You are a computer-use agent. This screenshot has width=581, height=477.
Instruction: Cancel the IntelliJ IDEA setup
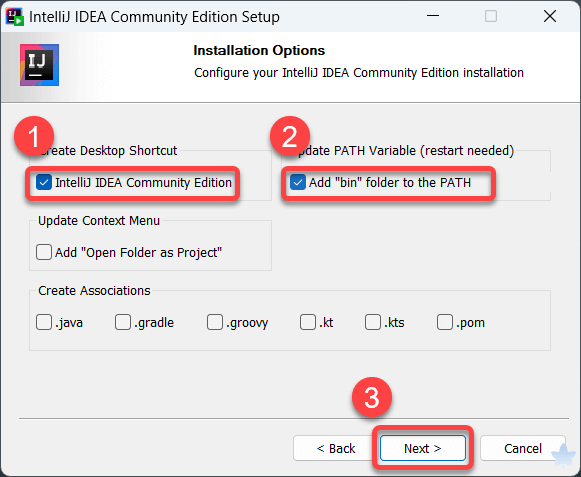pos(523,448)
